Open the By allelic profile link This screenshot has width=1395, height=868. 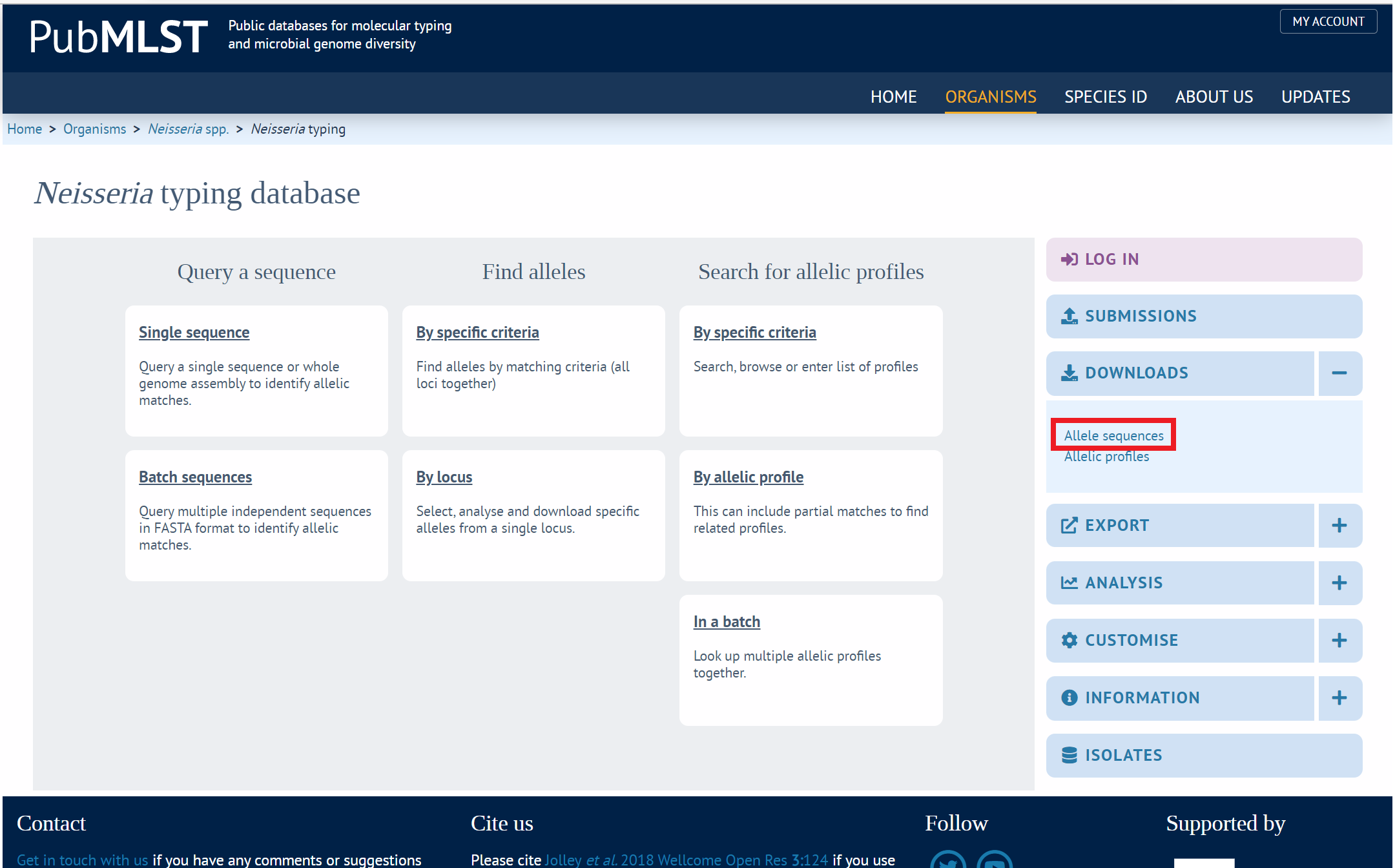[x=749, y=477]
